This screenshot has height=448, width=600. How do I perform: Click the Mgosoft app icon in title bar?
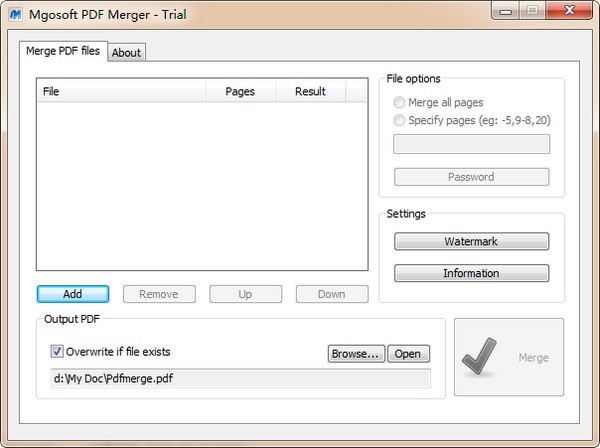pyautogui.click(x=16, y=15)
